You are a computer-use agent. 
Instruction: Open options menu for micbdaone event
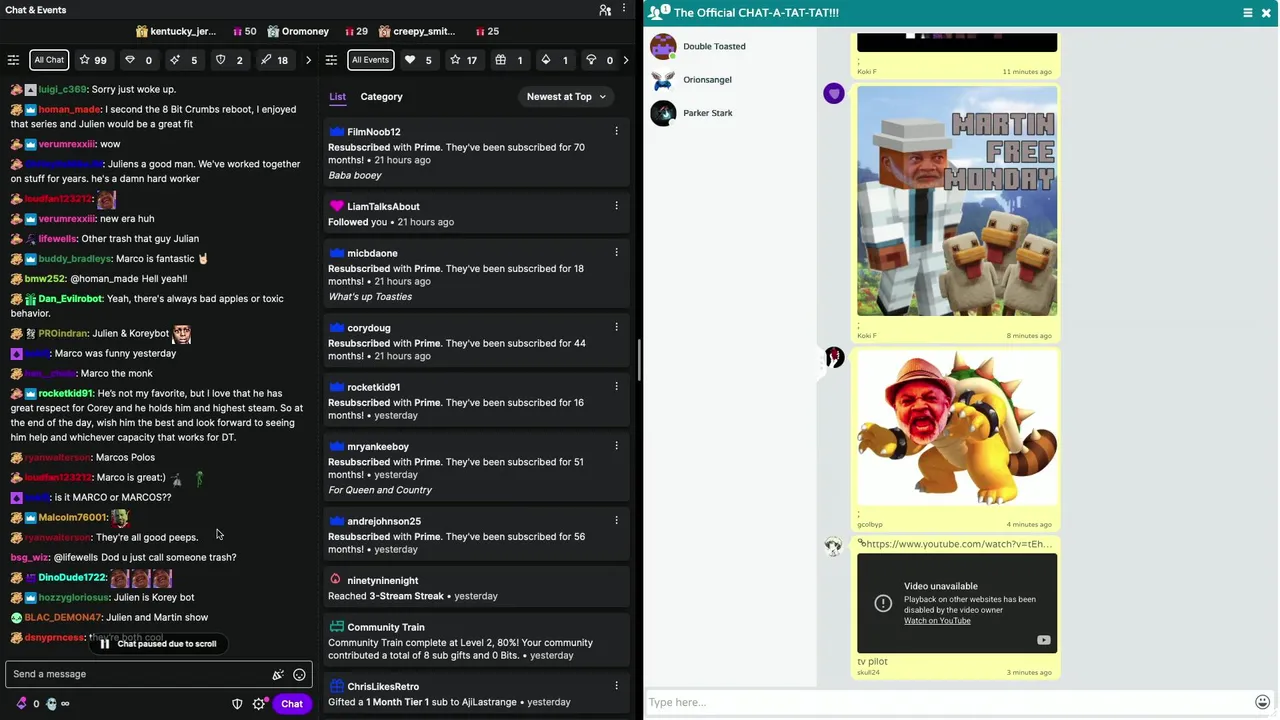[616, 253]
